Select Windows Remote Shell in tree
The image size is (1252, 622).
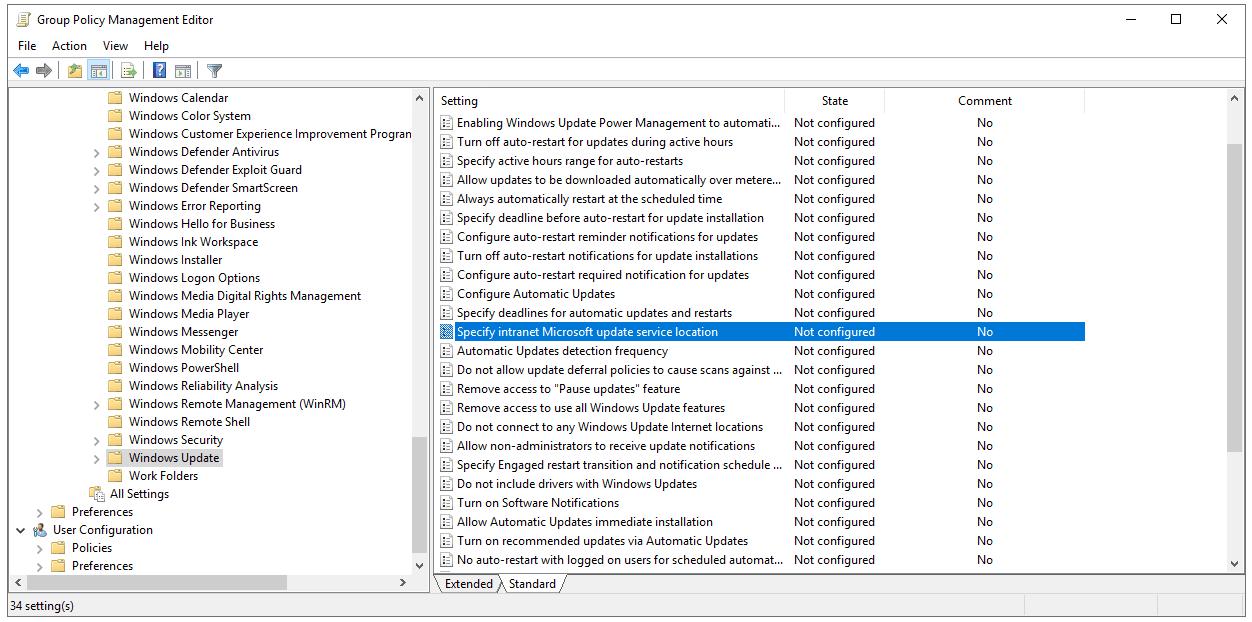(189, 422)
